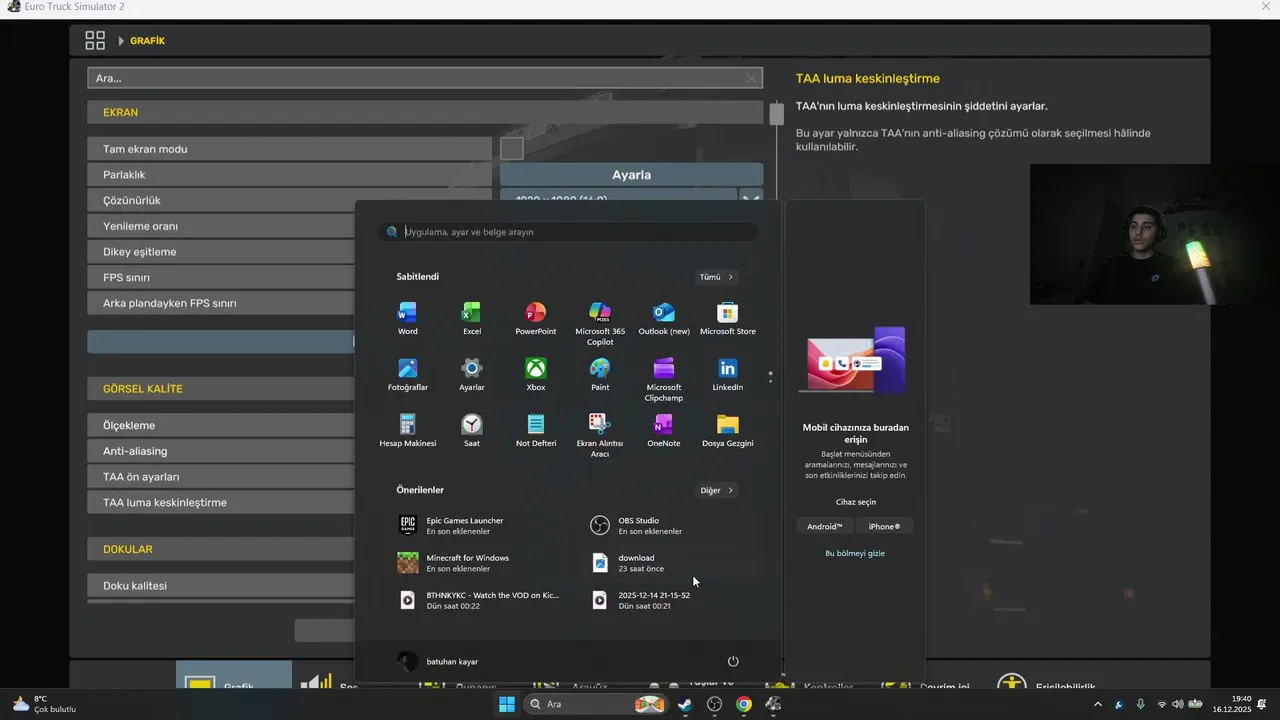Launch Xbox app
Screen dimensions: 1280x720
click(x=535, y=374)
